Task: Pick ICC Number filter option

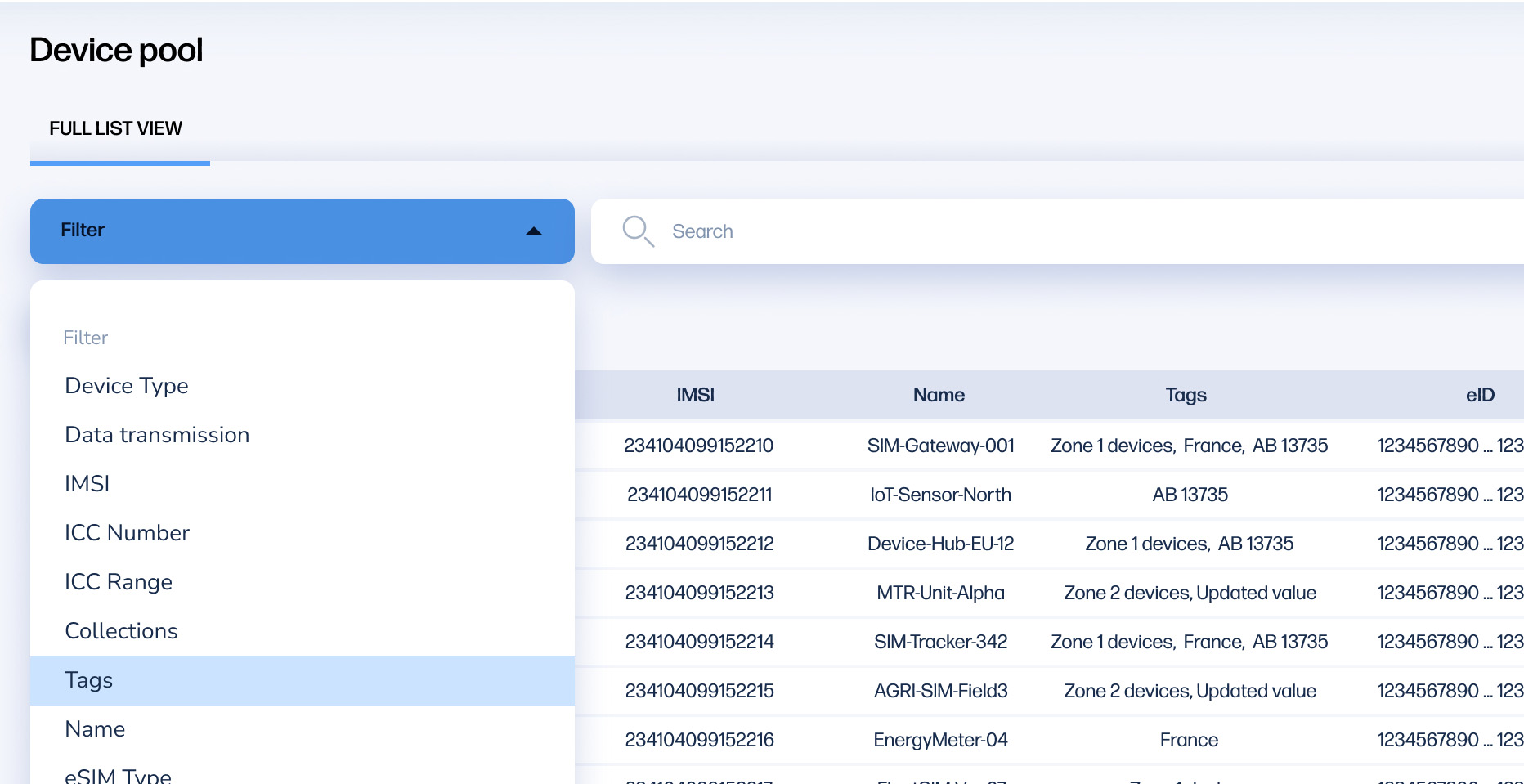Action: pyautogui.click(x=127, y=533)
